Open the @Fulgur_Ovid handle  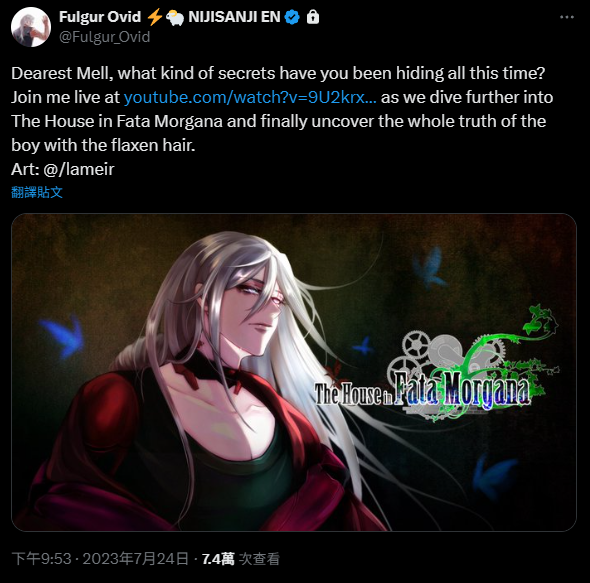(105, 37)
